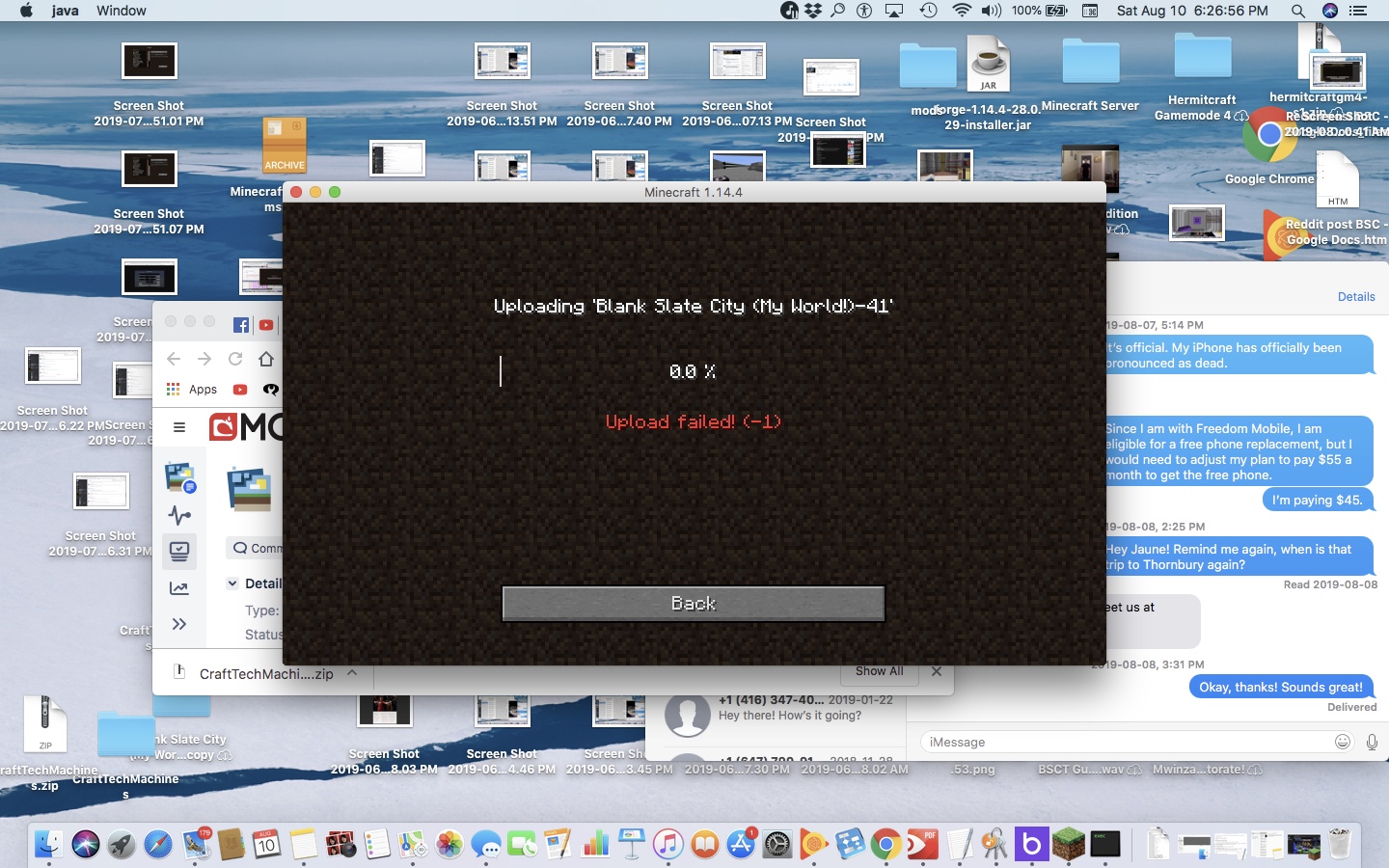1389x868 pixels.
Task: Open the activity pulse sidebar icon
Action: point(179,515)
